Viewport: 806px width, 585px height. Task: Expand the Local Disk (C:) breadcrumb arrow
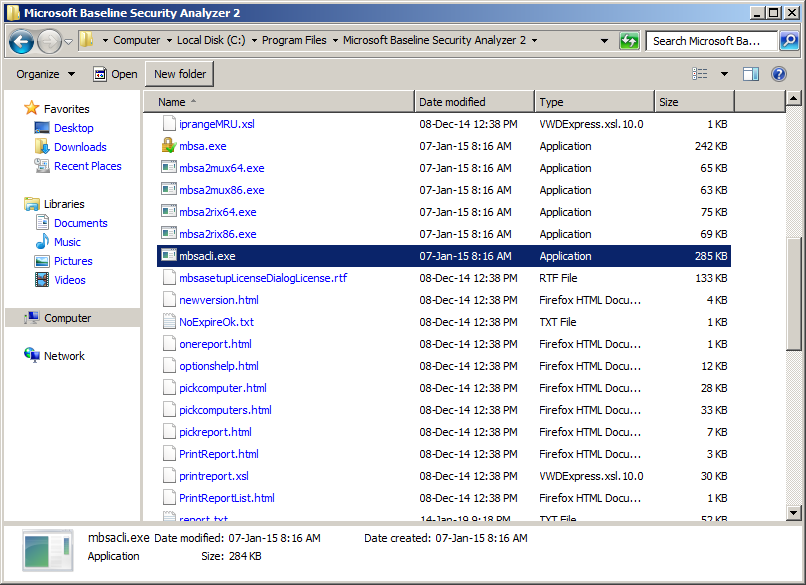tap(254, 41)
